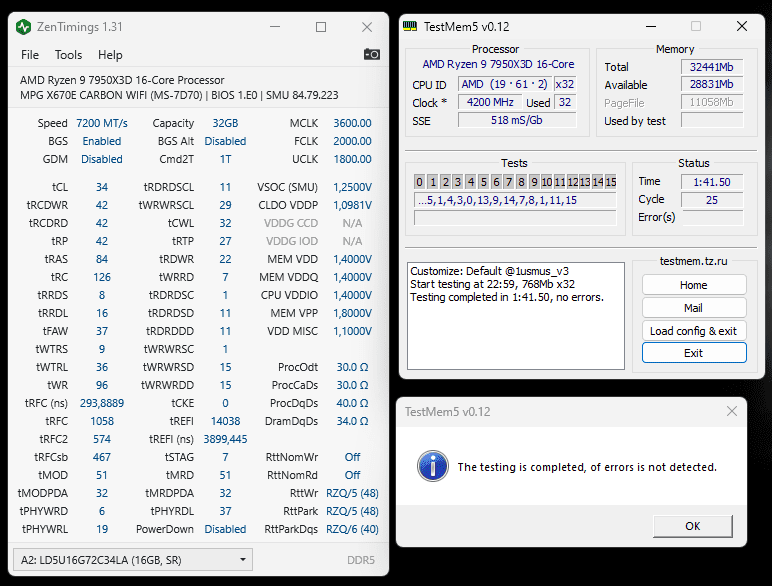Click the DramDqDs value 34.0 Ω
Viewport: 772px width, 586px height.
coord(352,422)
